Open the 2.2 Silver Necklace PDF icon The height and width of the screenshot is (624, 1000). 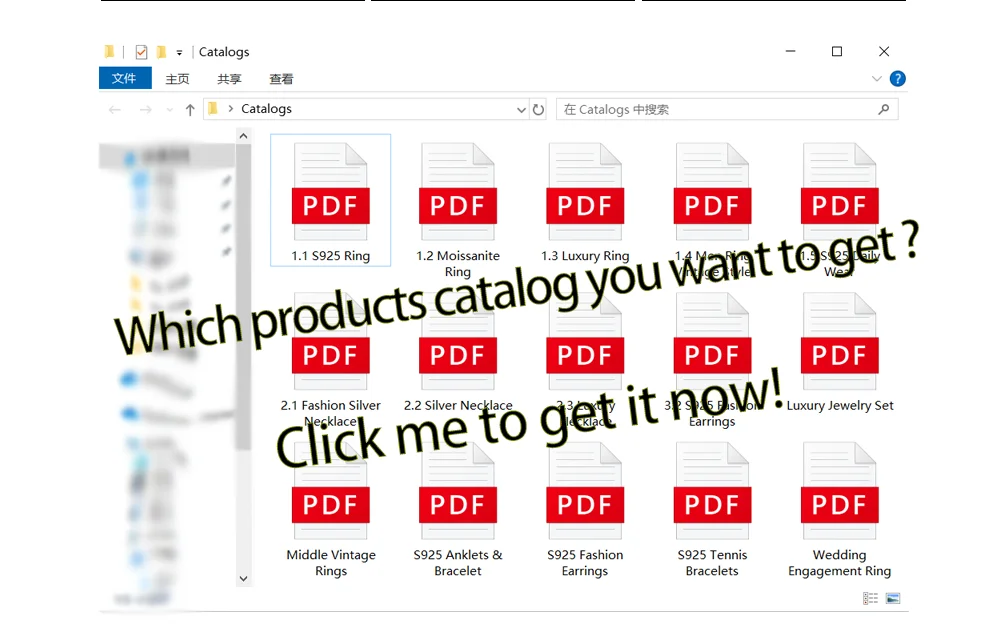point(457,341)
